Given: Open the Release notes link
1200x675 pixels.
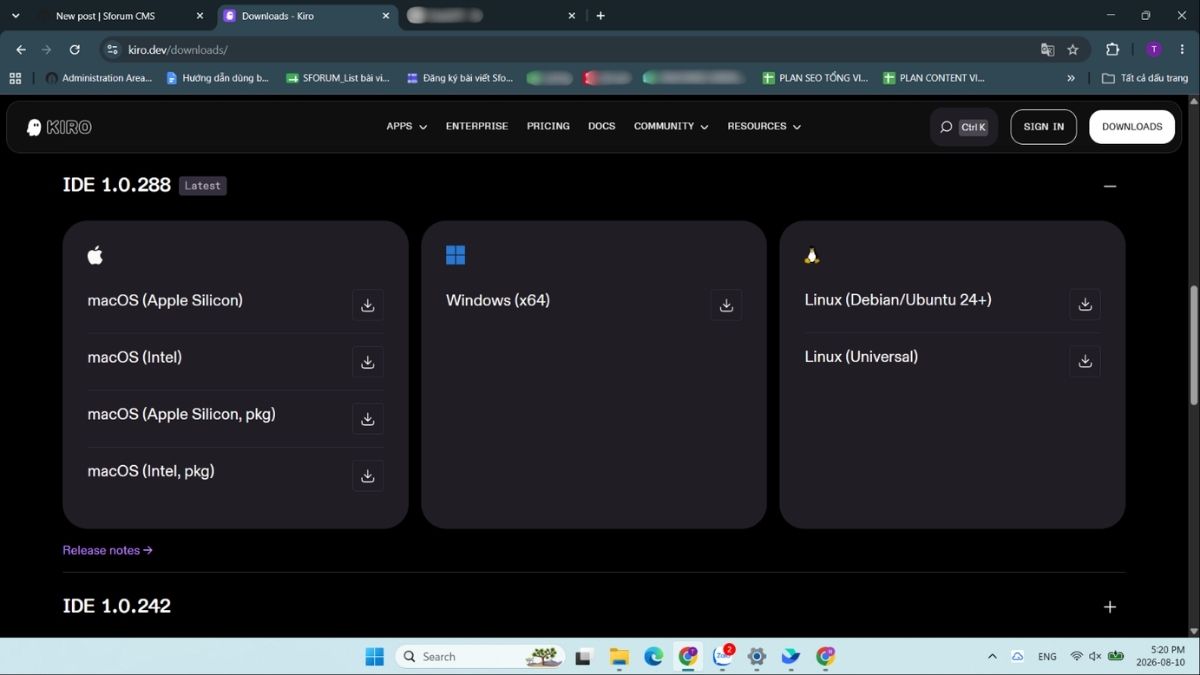Looking at the screenshot, I should pos(107,550).
